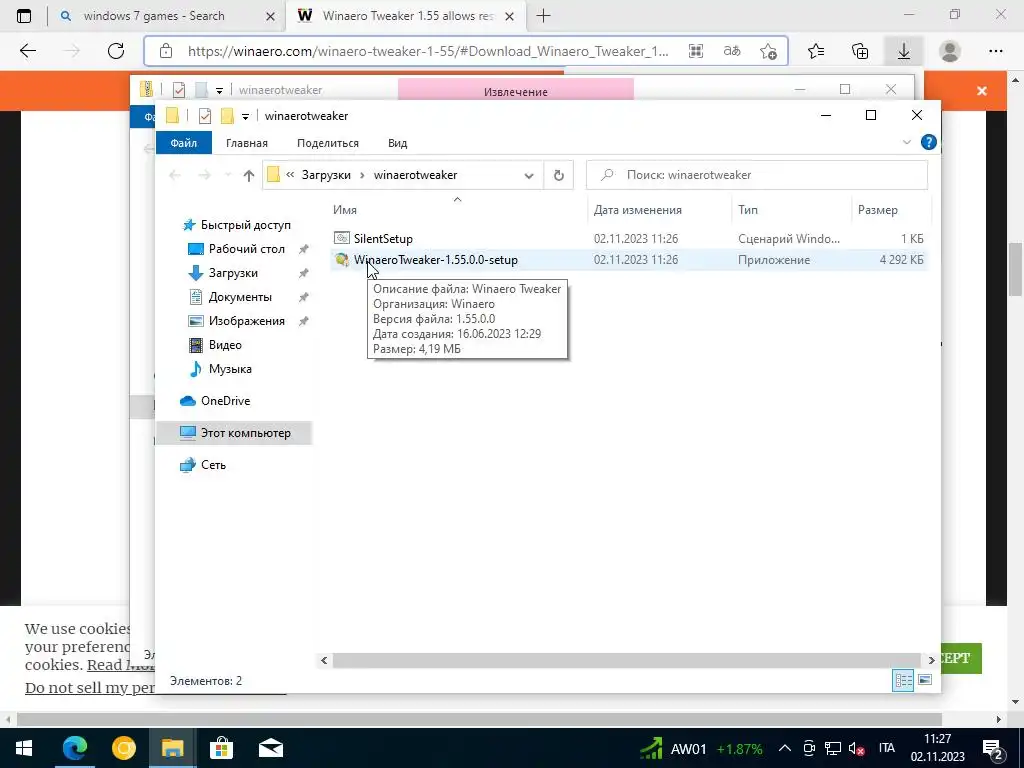The height and width of the screenshot is (768, 1024).
Task: Click the Explorer back navigation arrow
Action: tap(174, 175)
